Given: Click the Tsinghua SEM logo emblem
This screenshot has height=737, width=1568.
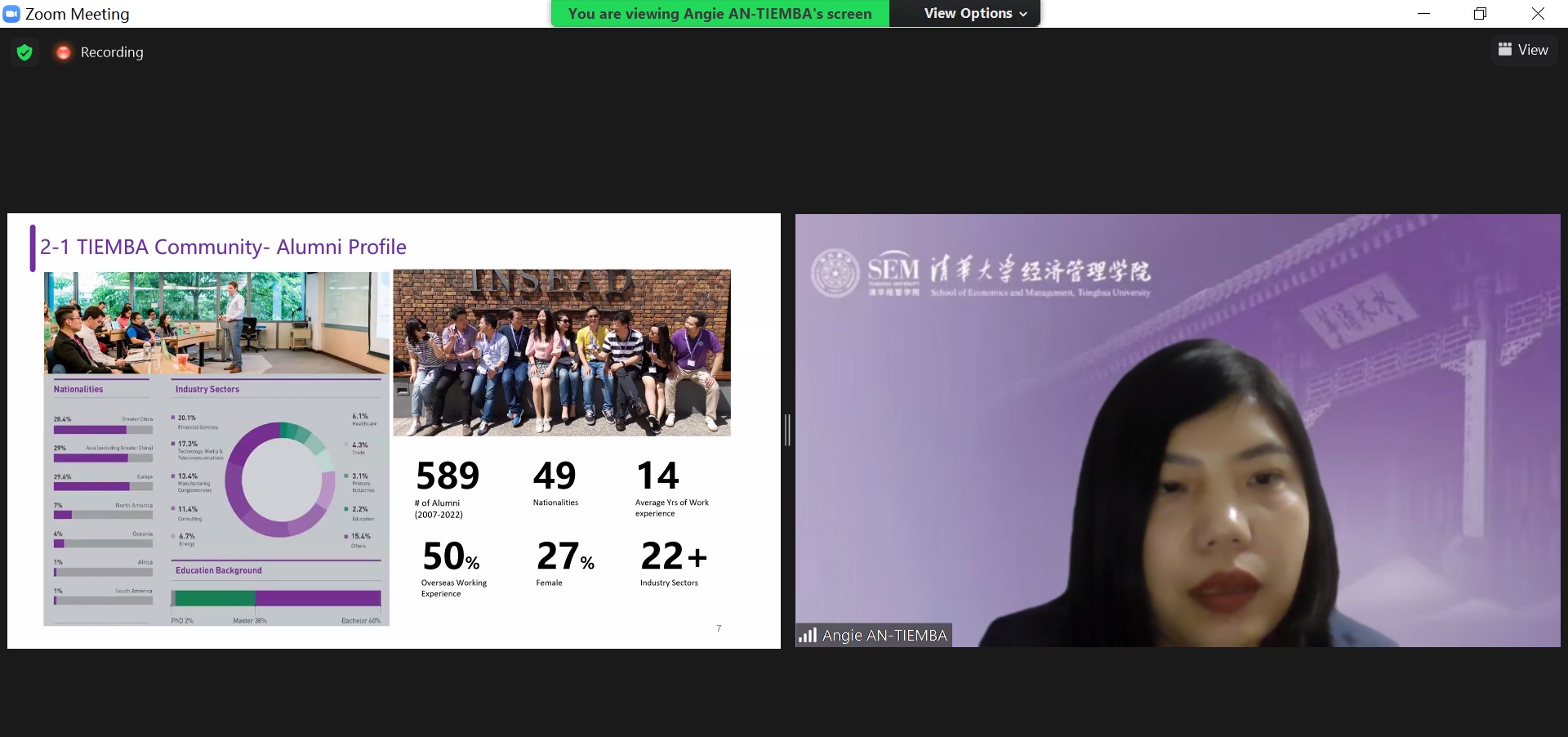Looking at the screenshot, I should 835,273.
